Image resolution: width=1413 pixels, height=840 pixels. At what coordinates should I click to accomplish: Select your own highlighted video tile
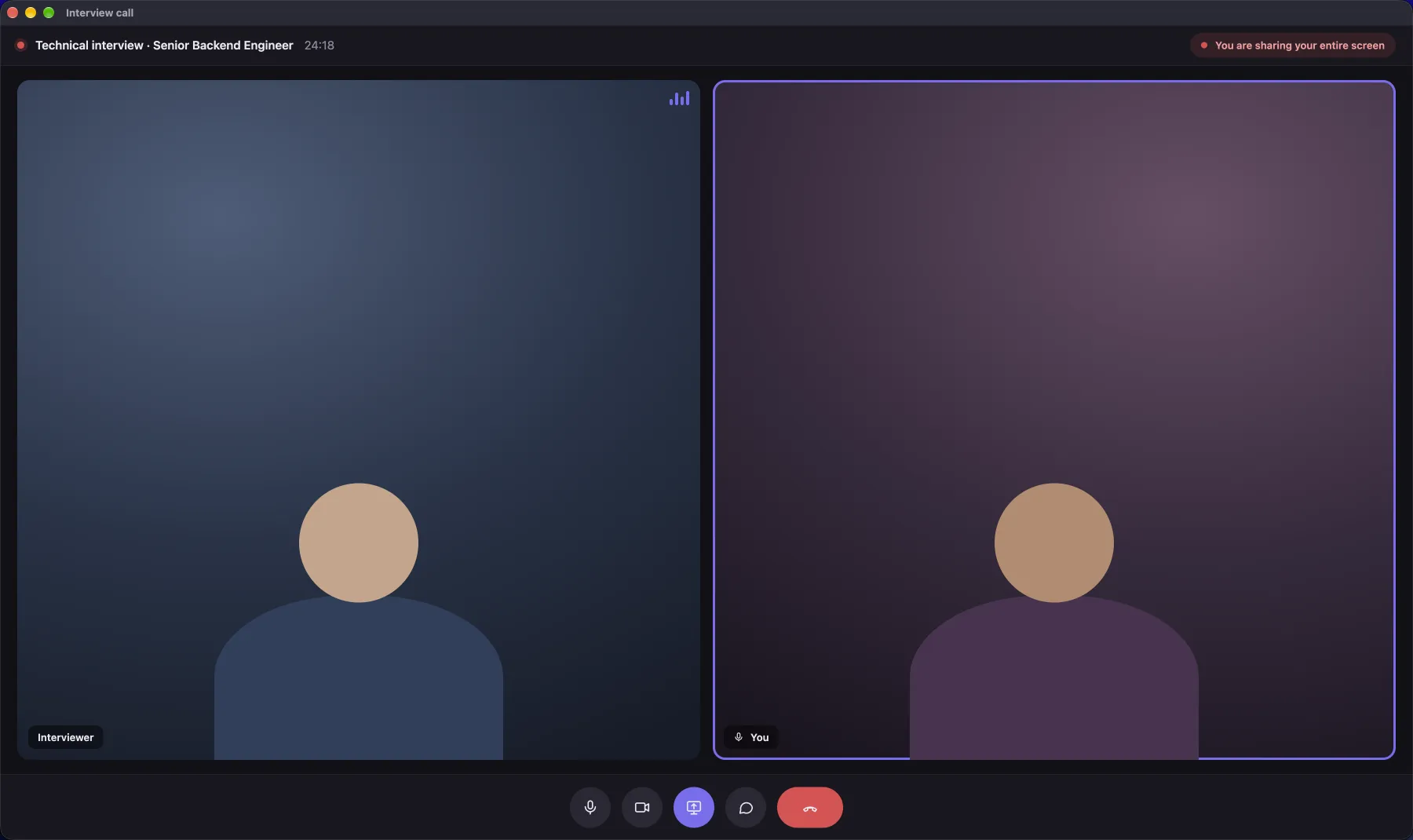coord(1054,420)
